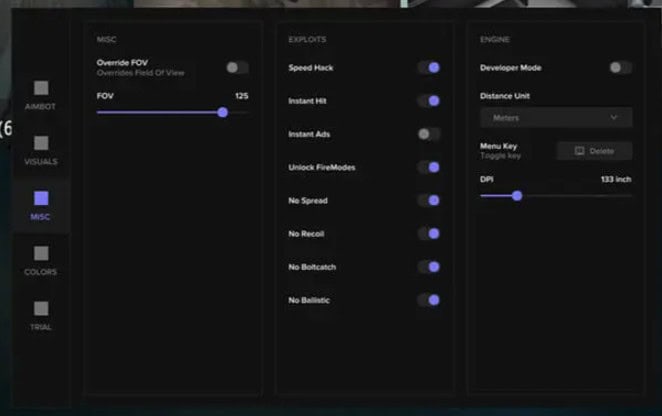Enable Developer Mode toggle
Image resolution: width=662 pixels, height=416 pixels.
620,67
